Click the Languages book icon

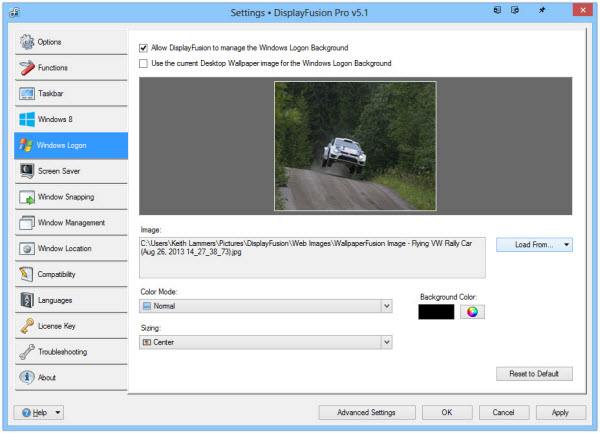coord(27,300)
